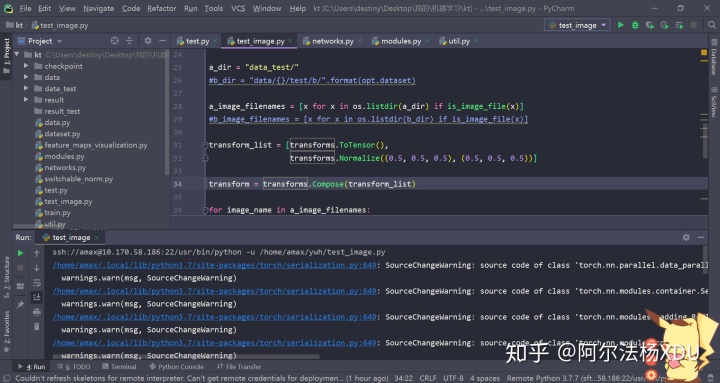Open the File menu

26,8
